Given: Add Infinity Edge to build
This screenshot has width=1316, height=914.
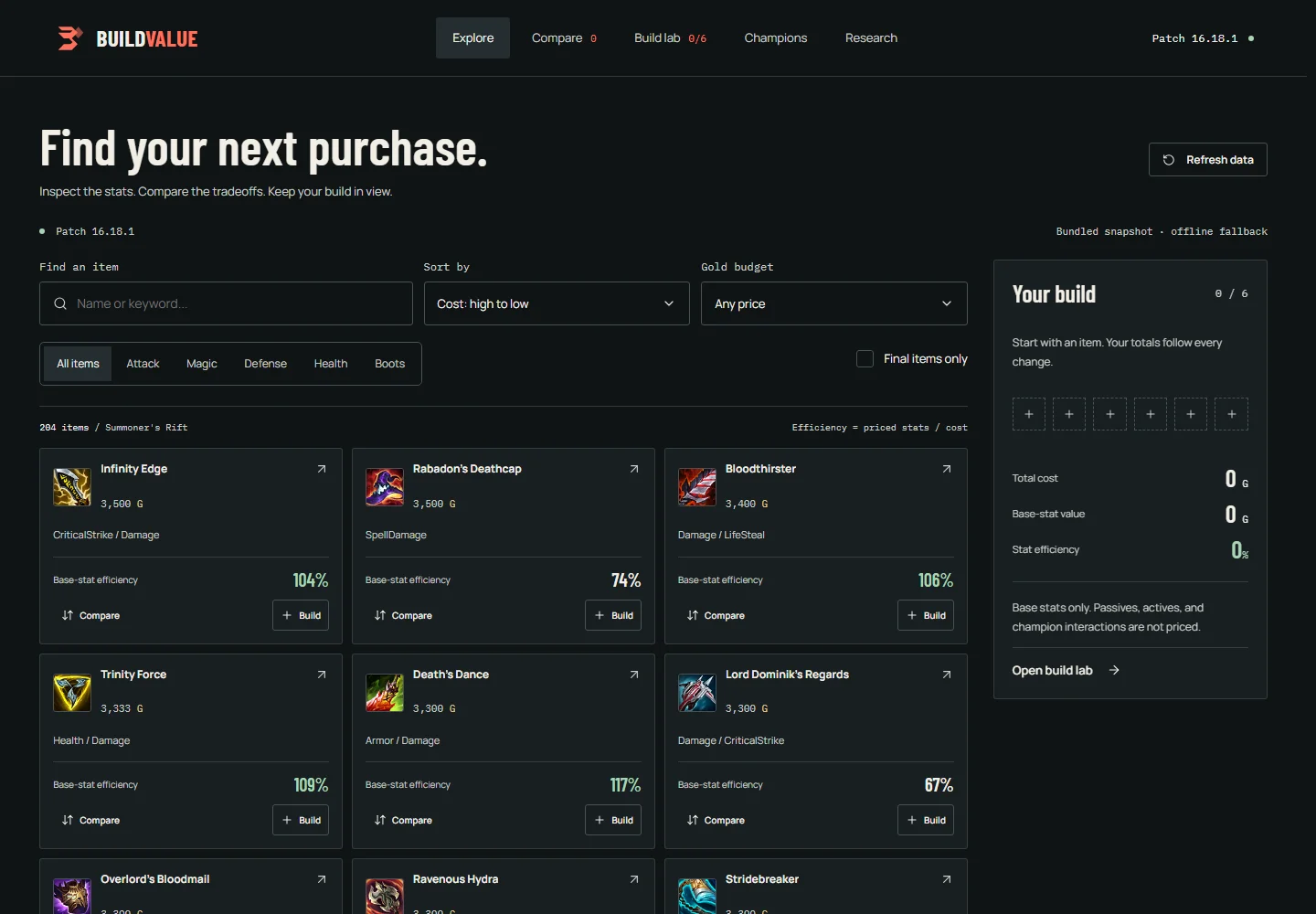Looking at the screenshot, I should (301, 615).
